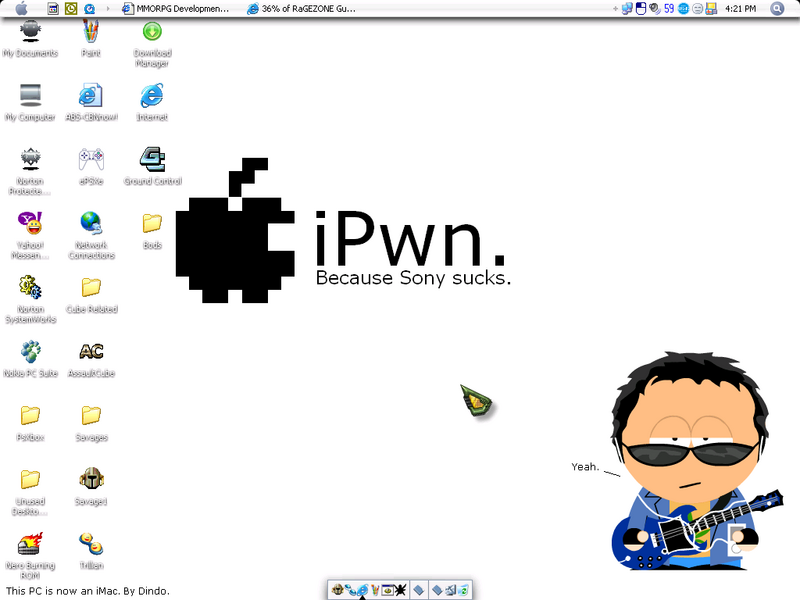Open the Cube Related folder

click(x=91, y=295)
